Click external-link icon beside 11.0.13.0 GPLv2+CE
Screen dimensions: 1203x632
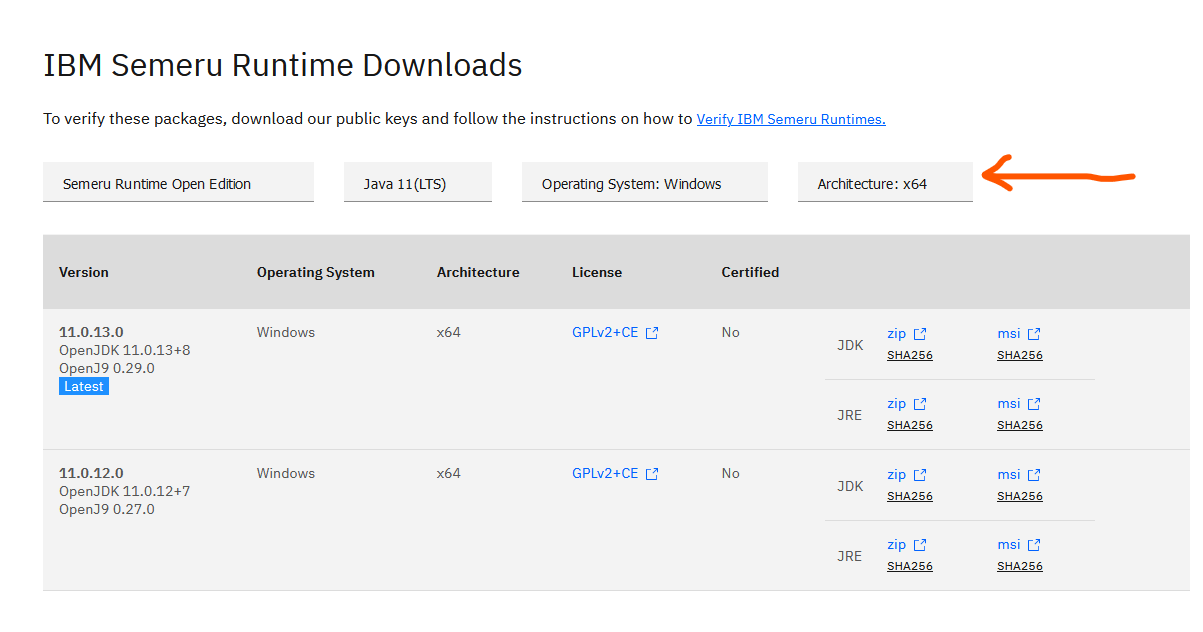click(652, 334)
